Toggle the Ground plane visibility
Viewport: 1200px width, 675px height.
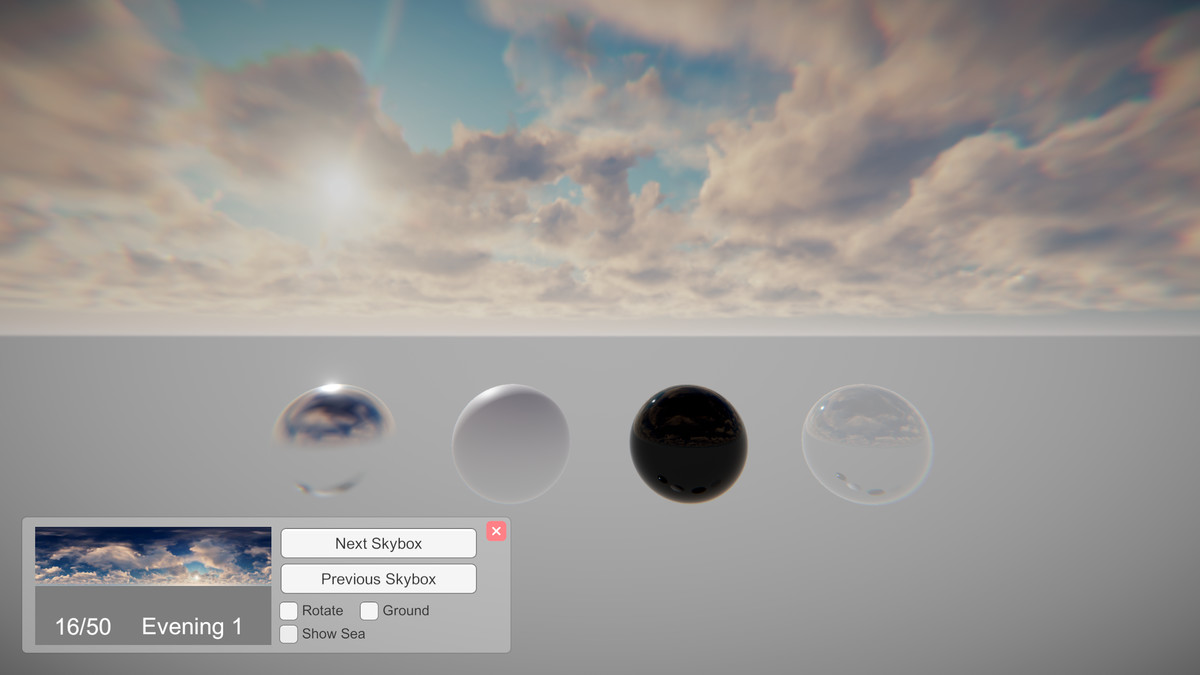pos(369,610)
